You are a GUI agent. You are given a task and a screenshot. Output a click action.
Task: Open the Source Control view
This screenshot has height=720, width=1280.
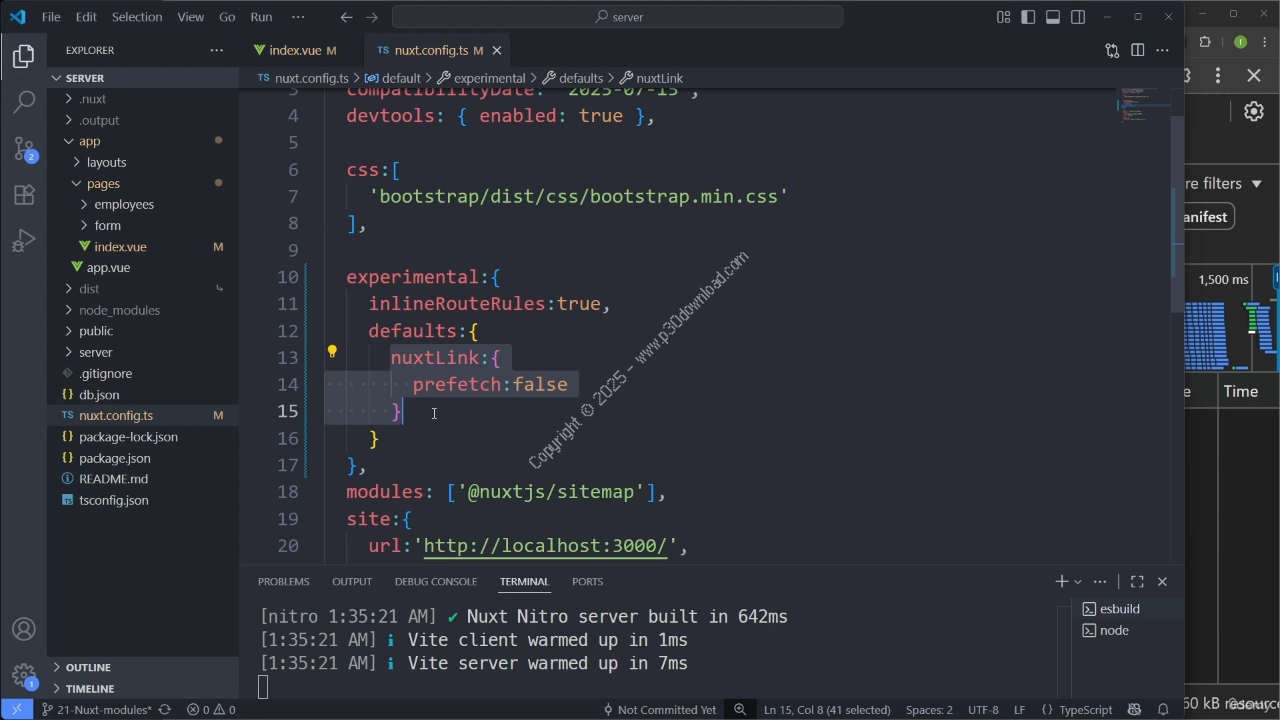[x=24, y=148]
